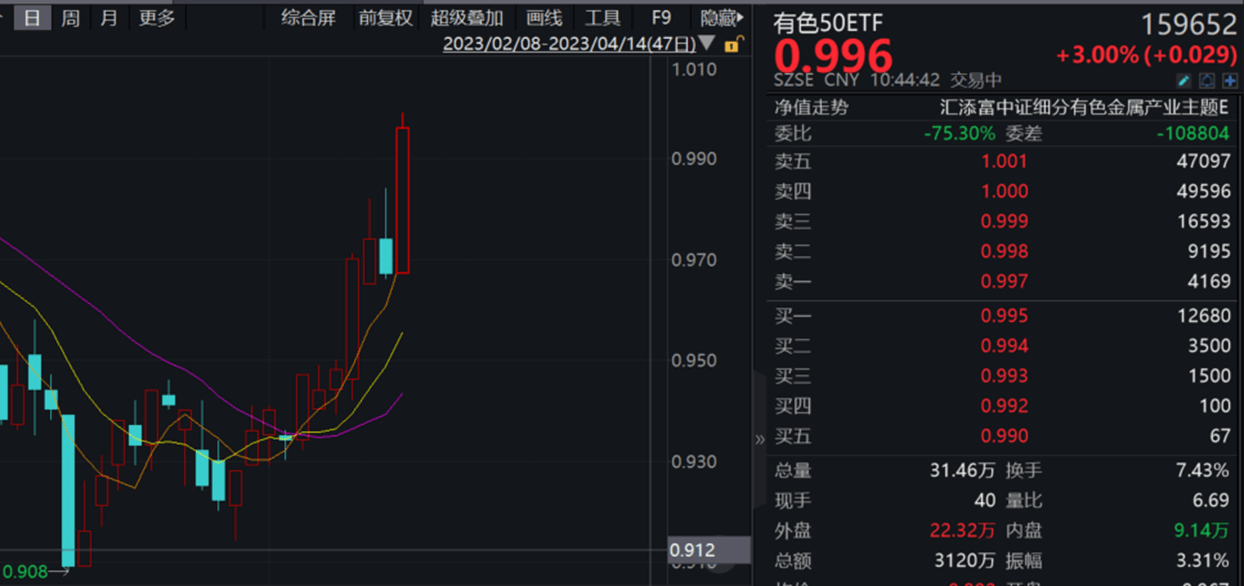Viewport: 1244px width, 586px height.
Task: Click the 卖一 ask price 0.997
Action: [x=1004, y=282]
